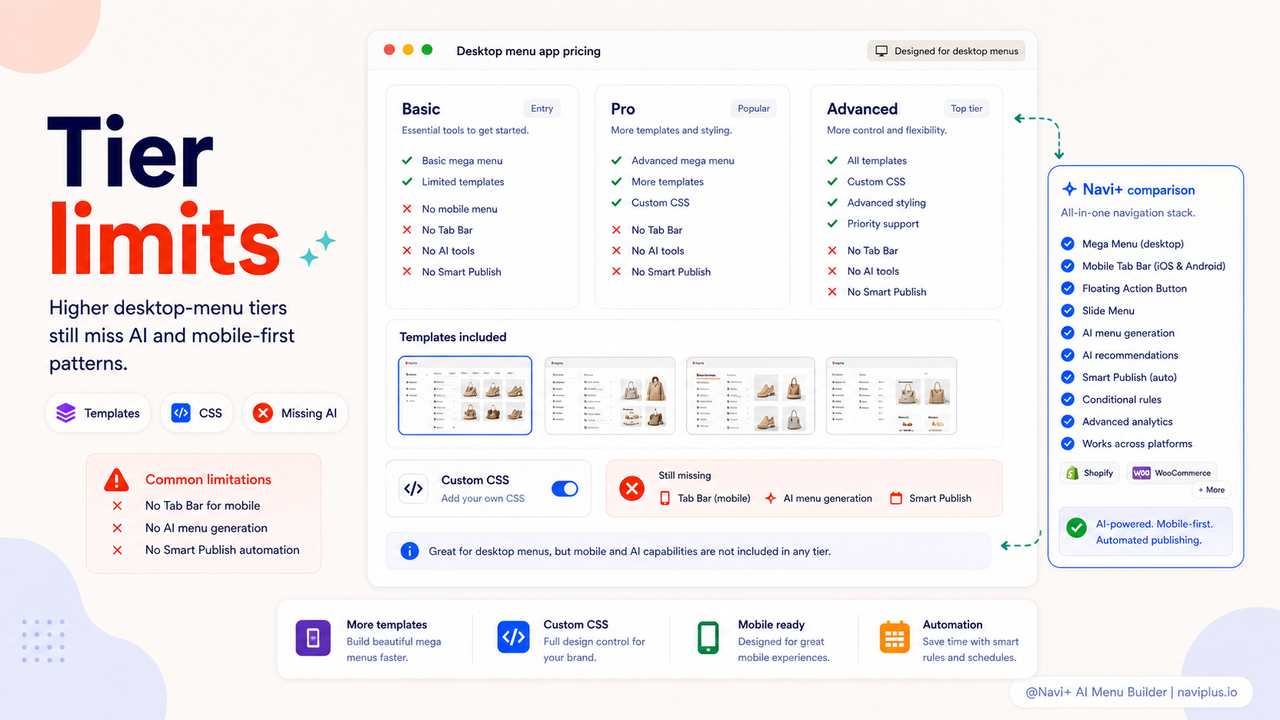Image resolution: width=1280 pixels, height=720 pixels.
Task: Select the first template thumbnail
Action: 465,396
